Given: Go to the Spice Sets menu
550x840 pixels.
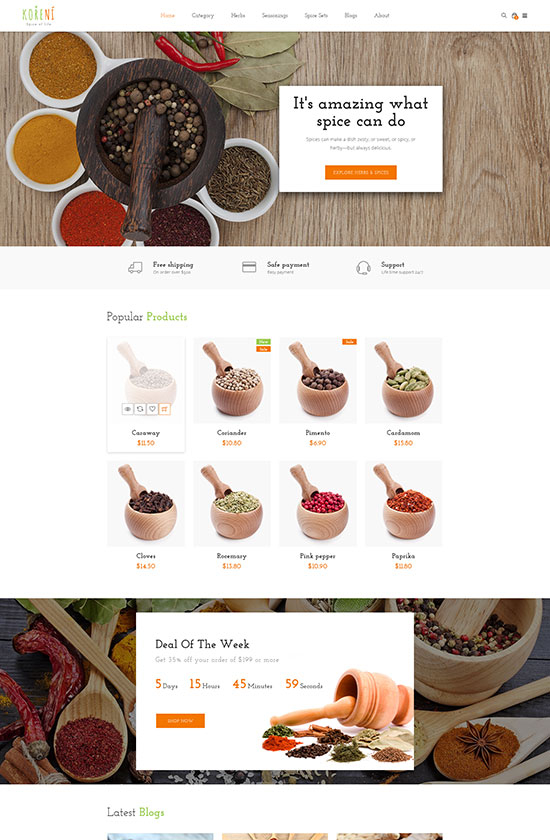Looking at the screenshot, I should 316,16.
